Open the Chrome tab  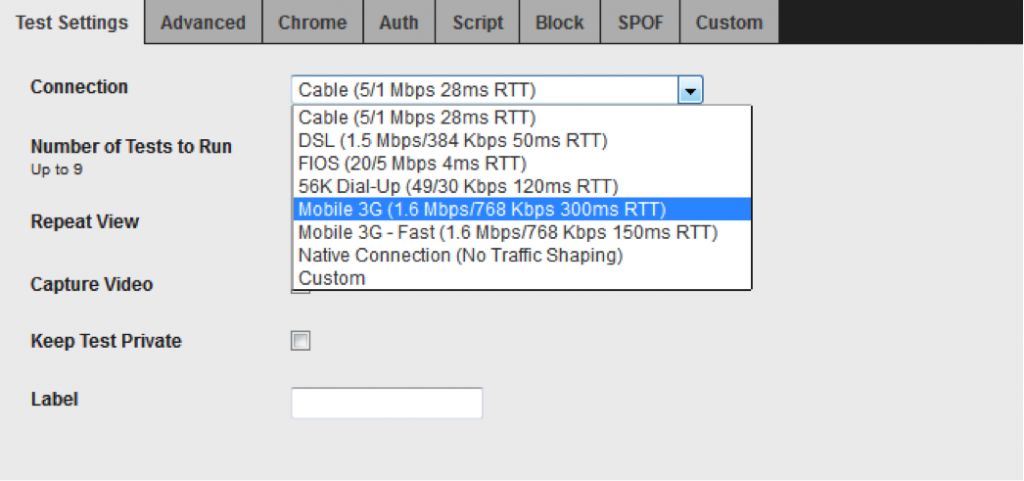tap(313, 22)
